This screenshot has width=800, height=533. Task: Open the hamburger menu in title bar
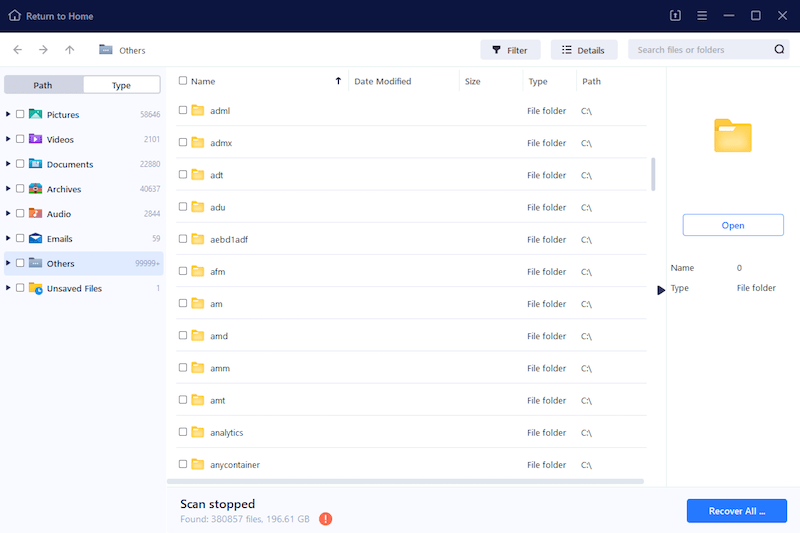(703, 15)
